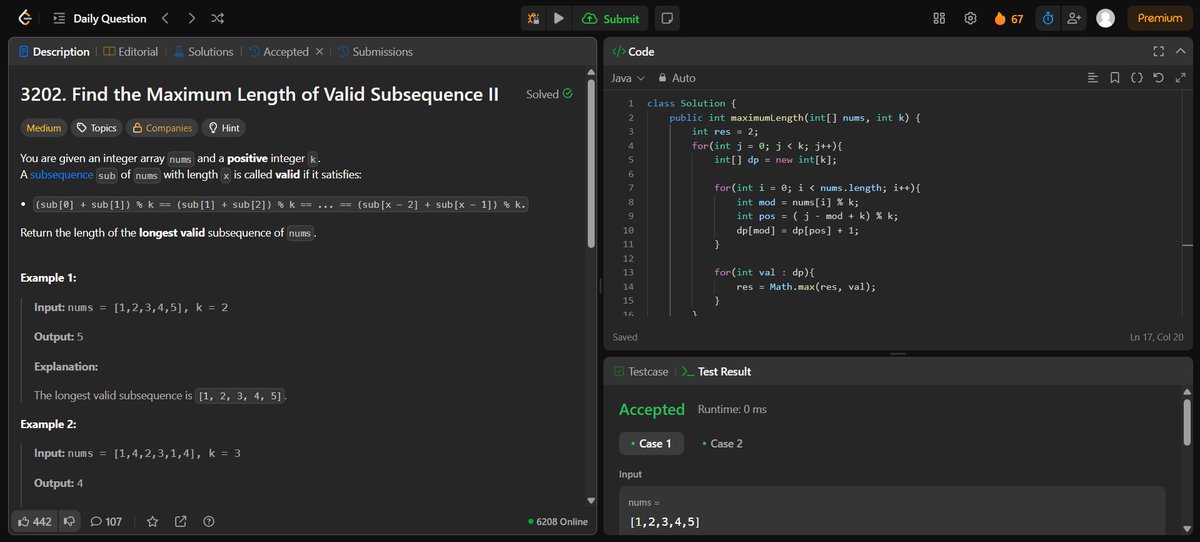Select Case 2

pos(722,443)
